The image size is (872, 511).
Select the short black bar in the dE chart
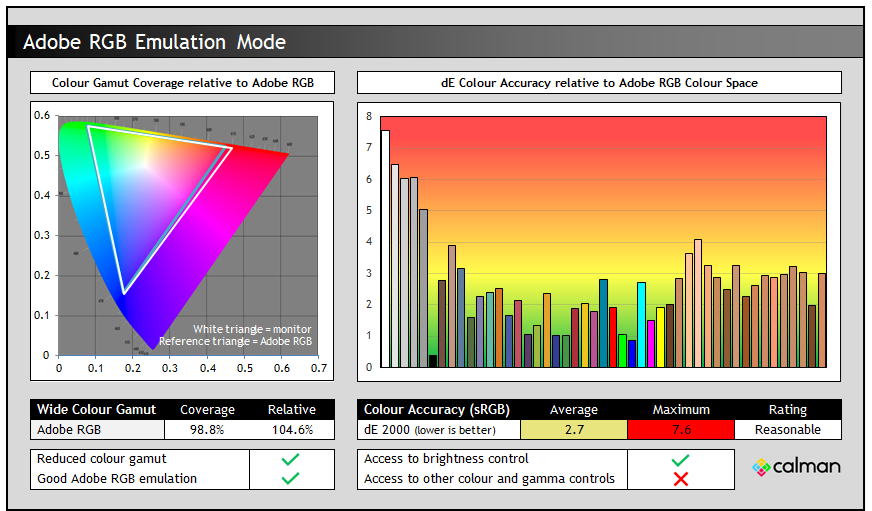coord(433,361)
